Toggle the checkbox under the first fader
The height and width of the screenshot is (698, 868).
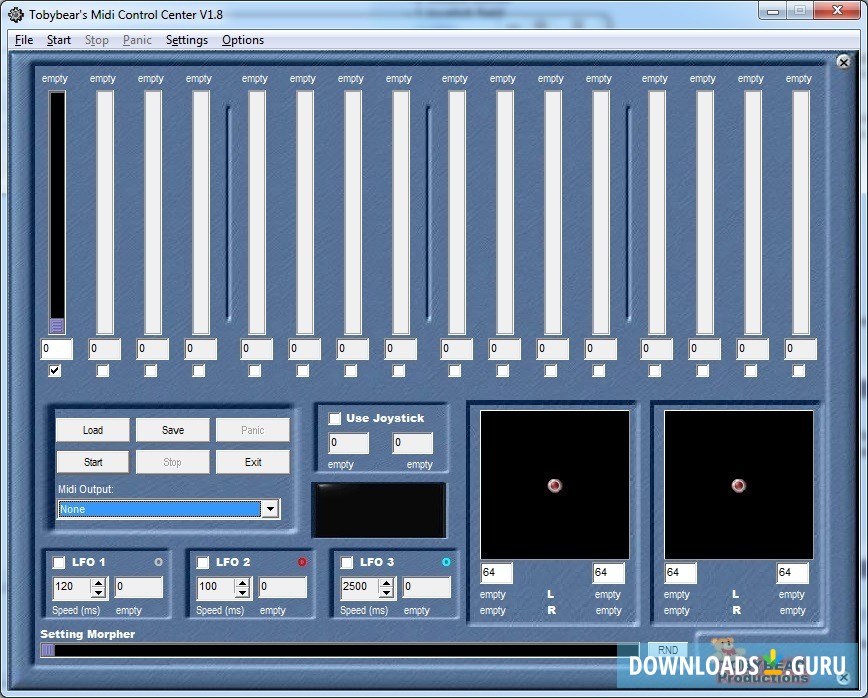[x=54, y=370]
